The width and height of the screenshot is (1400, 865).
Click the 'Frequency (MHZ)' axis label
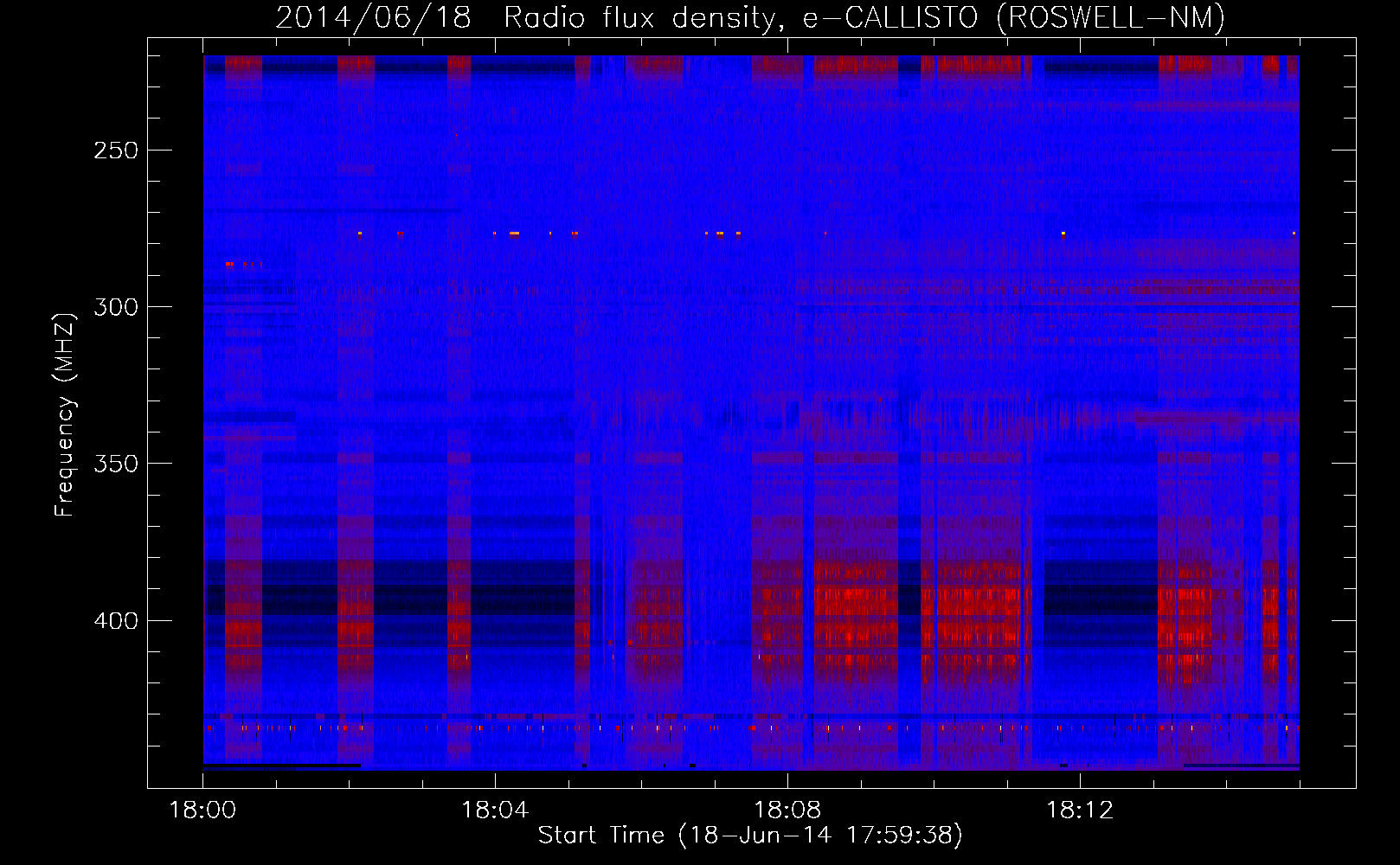pos(65,414)
